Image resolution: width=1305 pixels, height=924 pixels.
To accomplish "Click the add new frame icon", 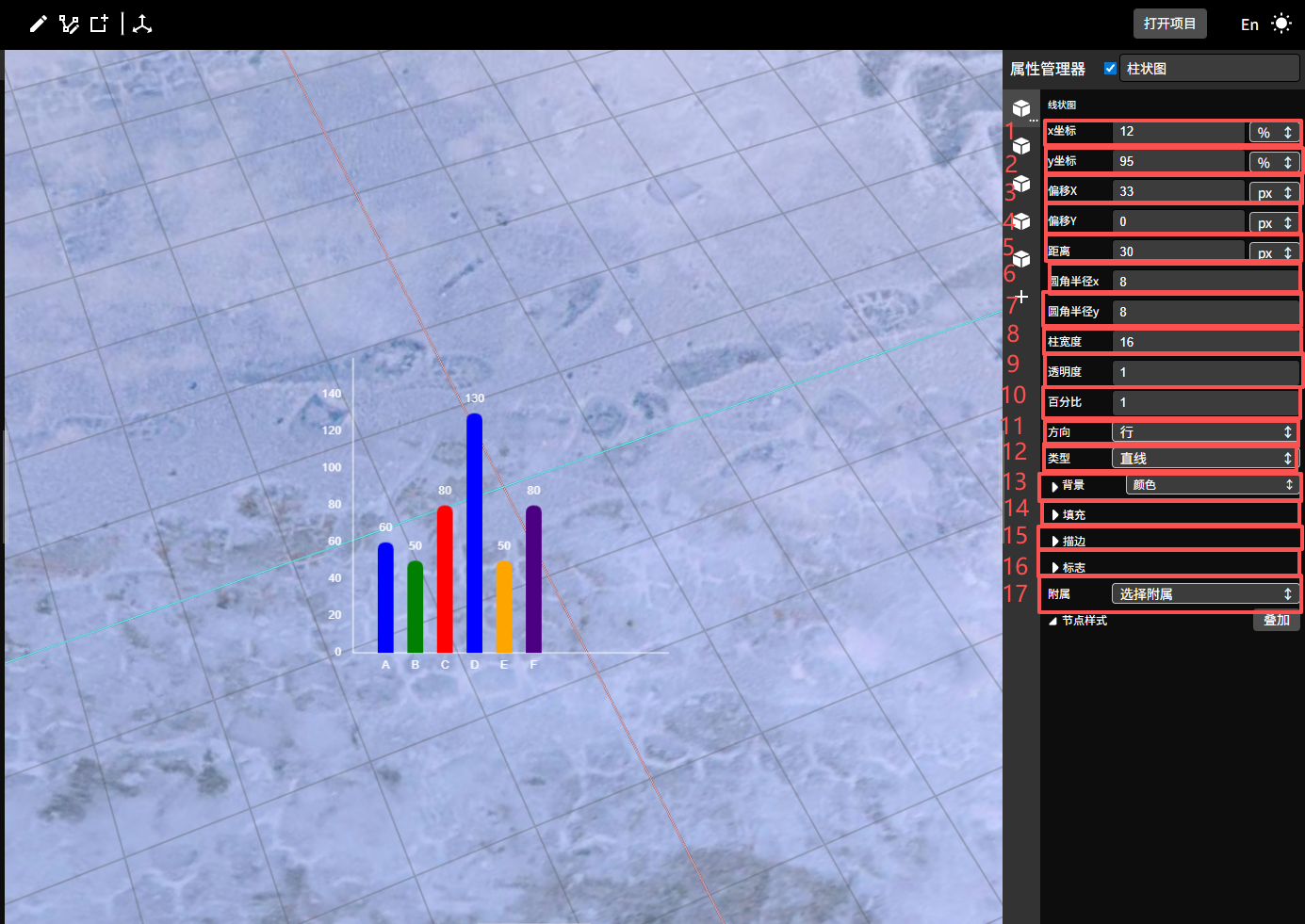I will pyautogui.click(x=99, y=24).
